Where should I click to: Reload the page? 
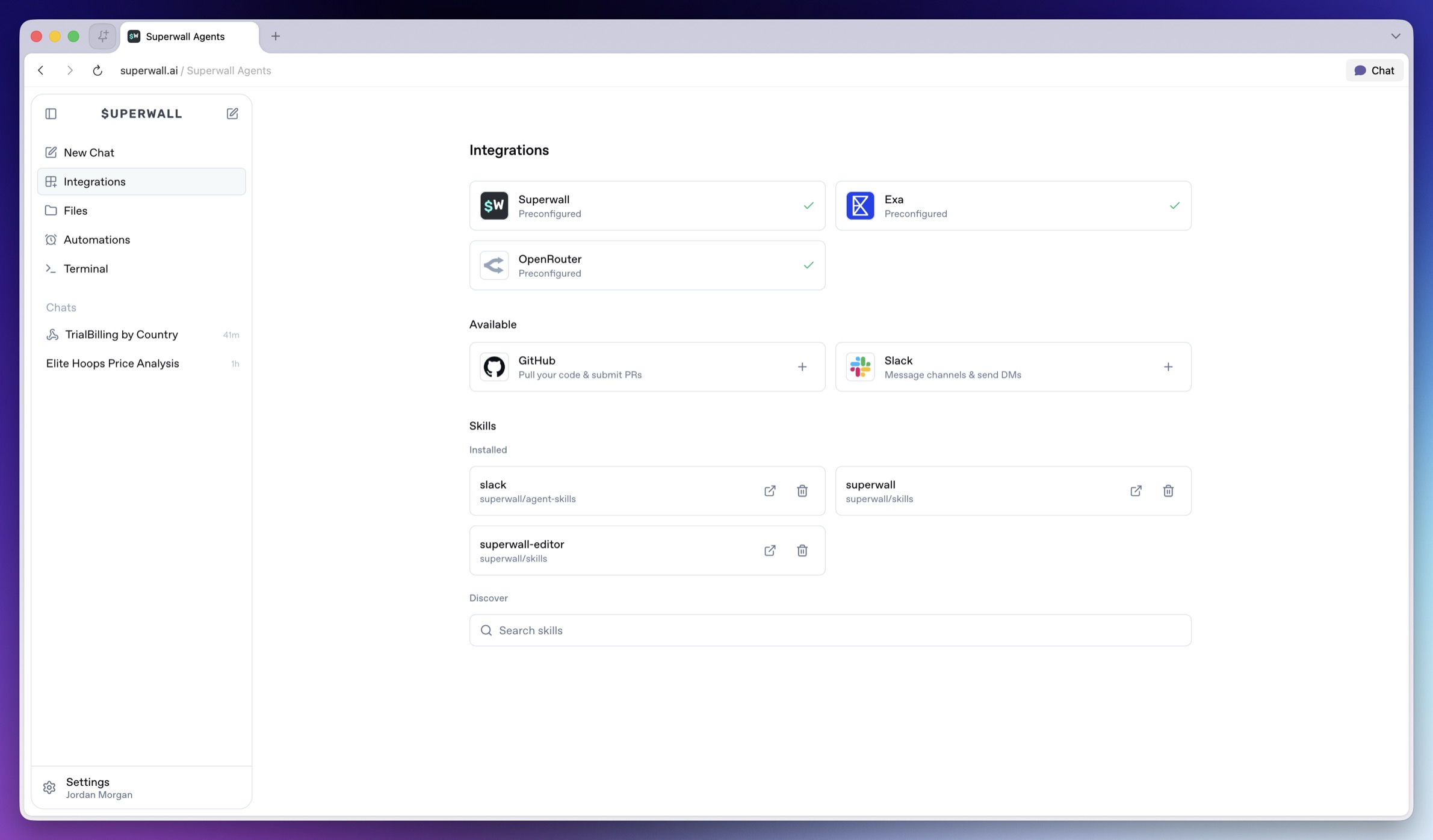tap(97, 70)
